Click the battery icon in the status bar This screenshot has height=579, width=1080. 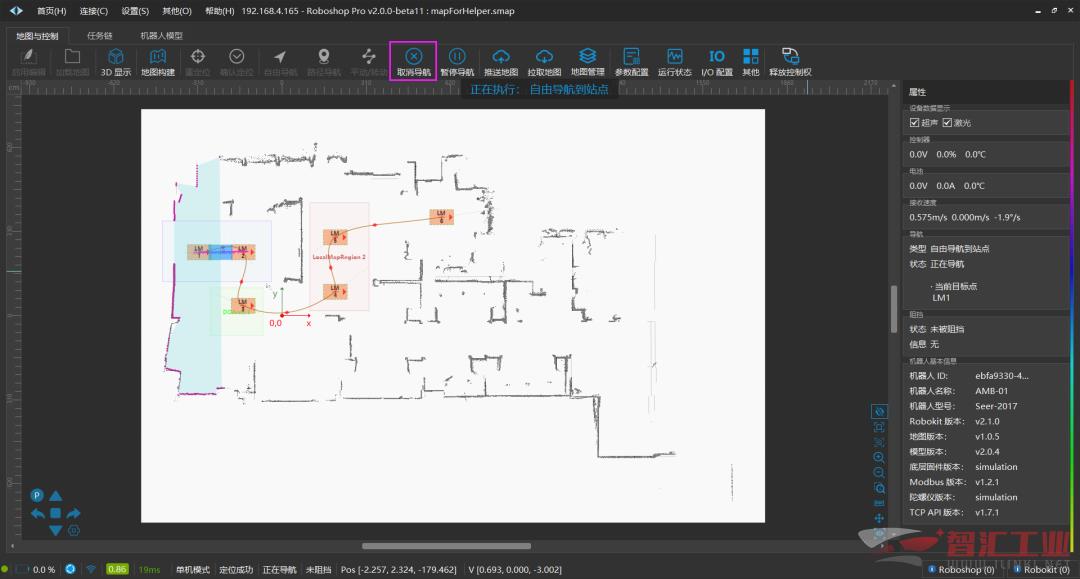[x=23, y=569]
